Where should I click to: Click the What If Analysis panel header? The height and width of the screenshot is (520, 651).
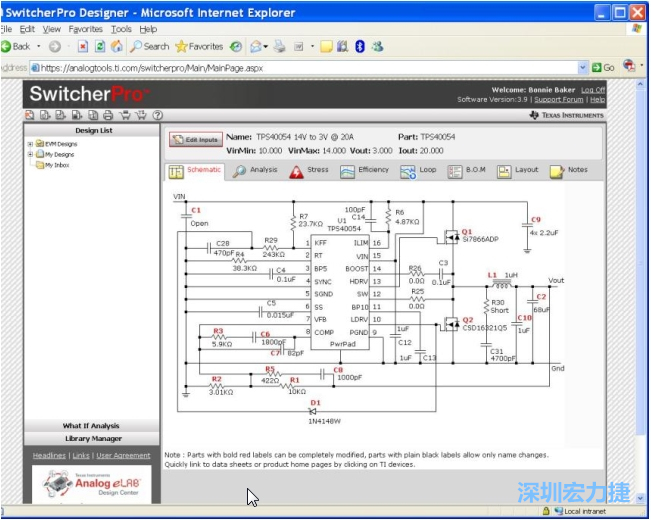[x=91, y=426]
